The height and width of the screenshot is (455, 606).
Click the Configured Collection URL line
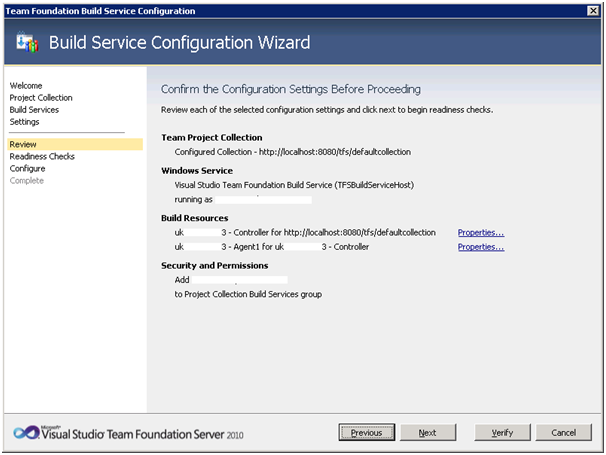(293, 152)
